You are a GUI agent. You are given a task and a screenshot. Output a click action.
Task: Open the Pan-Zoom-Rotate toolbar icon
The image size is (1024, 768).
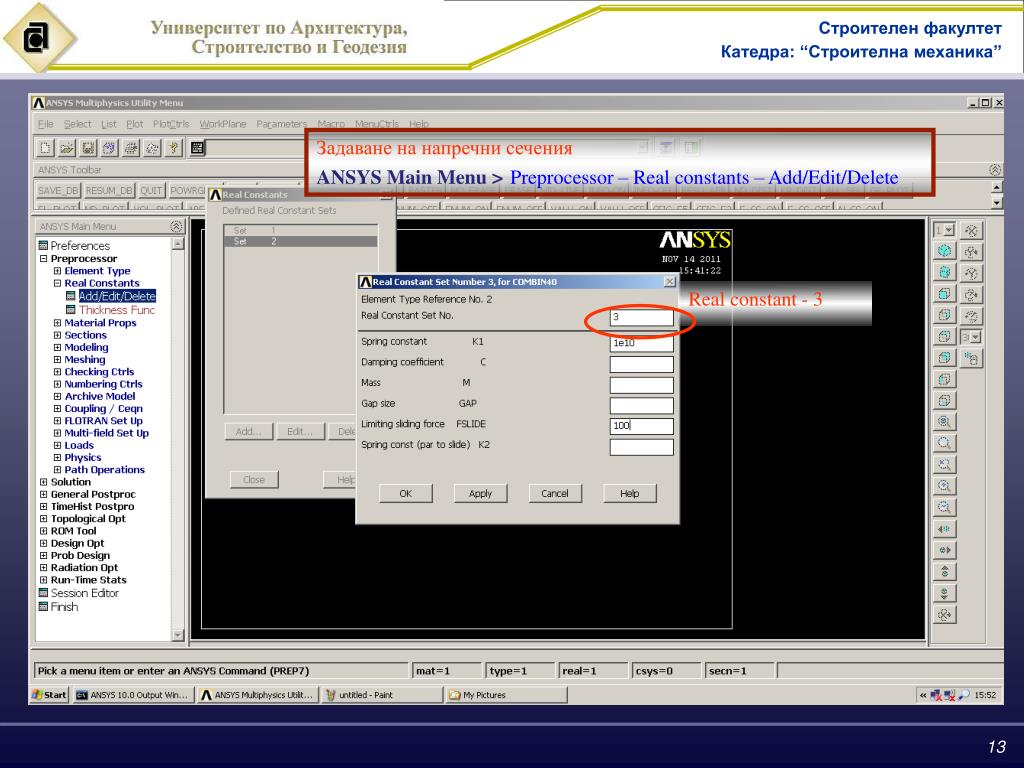tap(110, 148)
